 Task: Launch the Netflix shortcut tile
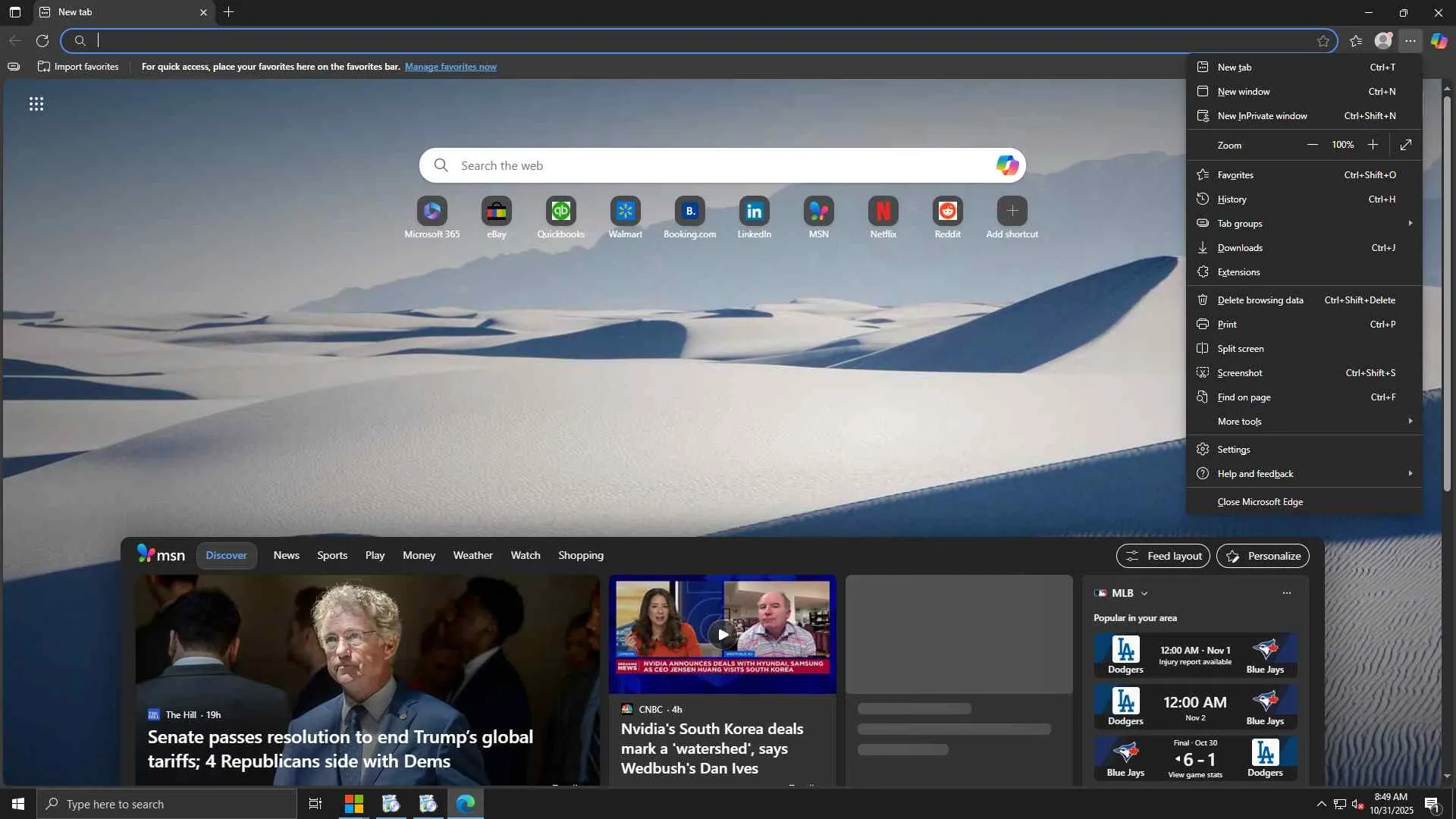(x=883, y=212)
